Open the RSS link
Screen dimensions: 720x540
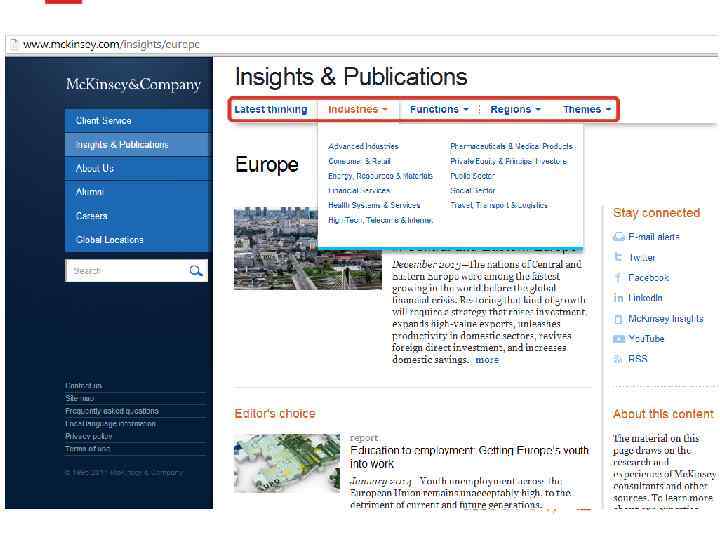(x=637, y=359)
